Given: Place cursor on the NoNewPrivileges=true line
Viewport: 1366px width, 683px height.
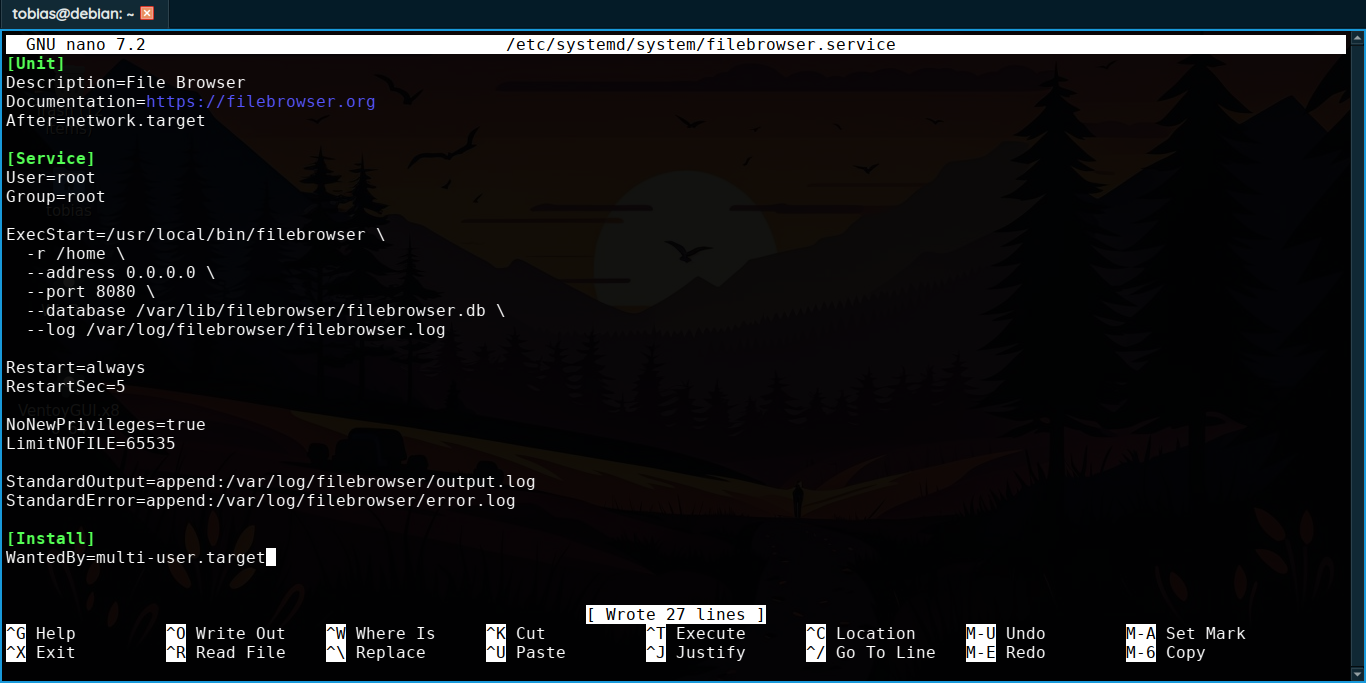Looking at the screenshot, I should coord(105,425).
